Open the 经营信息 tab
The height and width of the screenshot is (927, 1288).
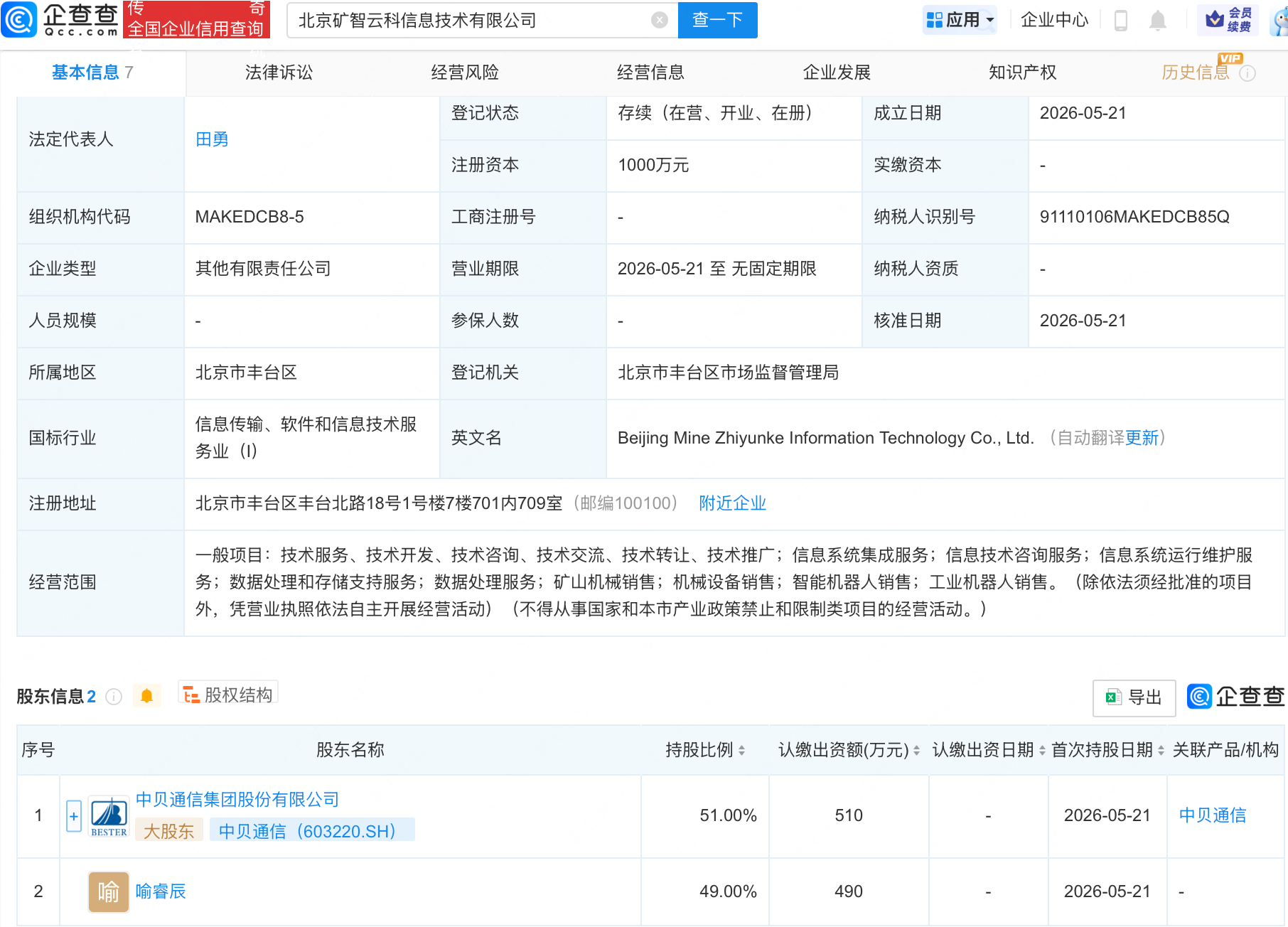(650, 73)
